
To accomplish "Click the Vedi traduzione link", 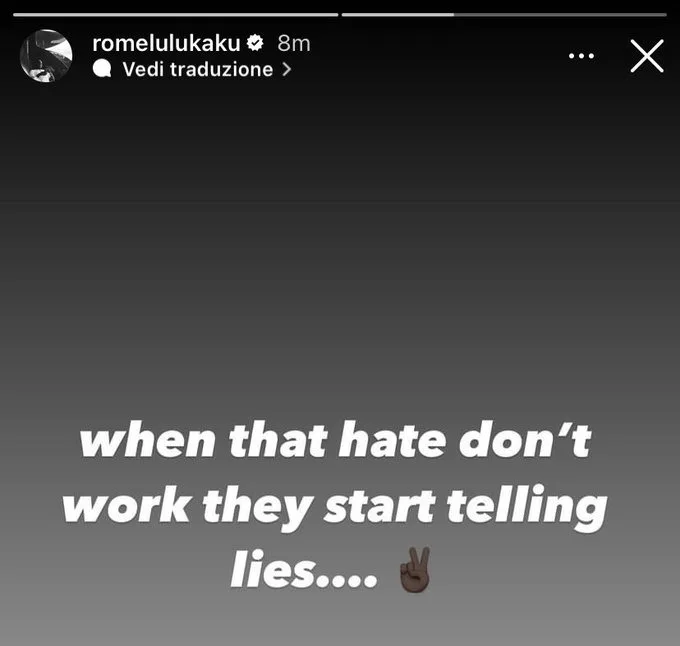I will 198,69.
